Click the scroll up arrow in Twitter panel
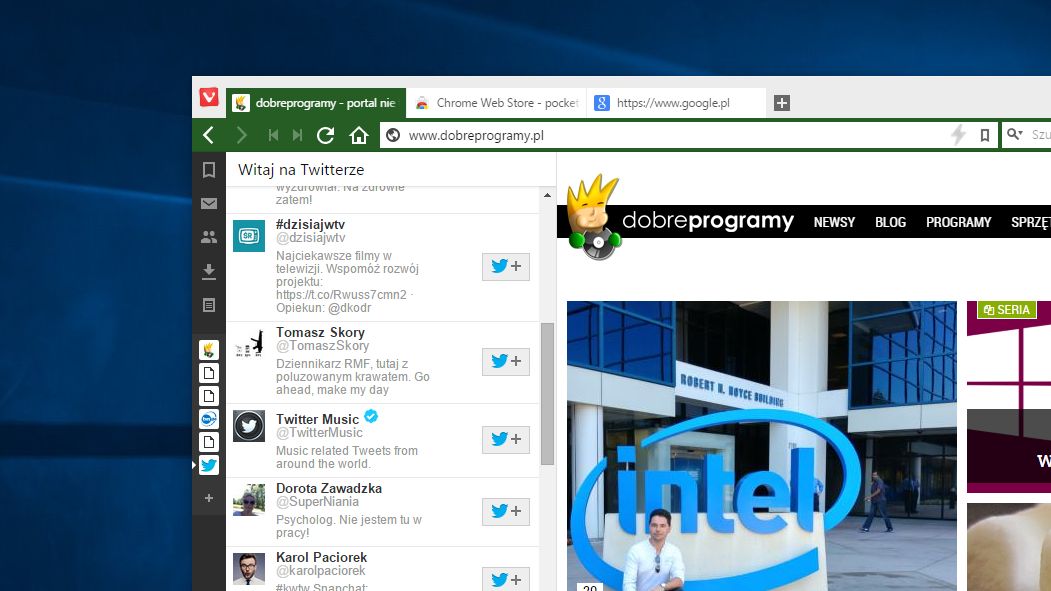 (x=548, y=195)
